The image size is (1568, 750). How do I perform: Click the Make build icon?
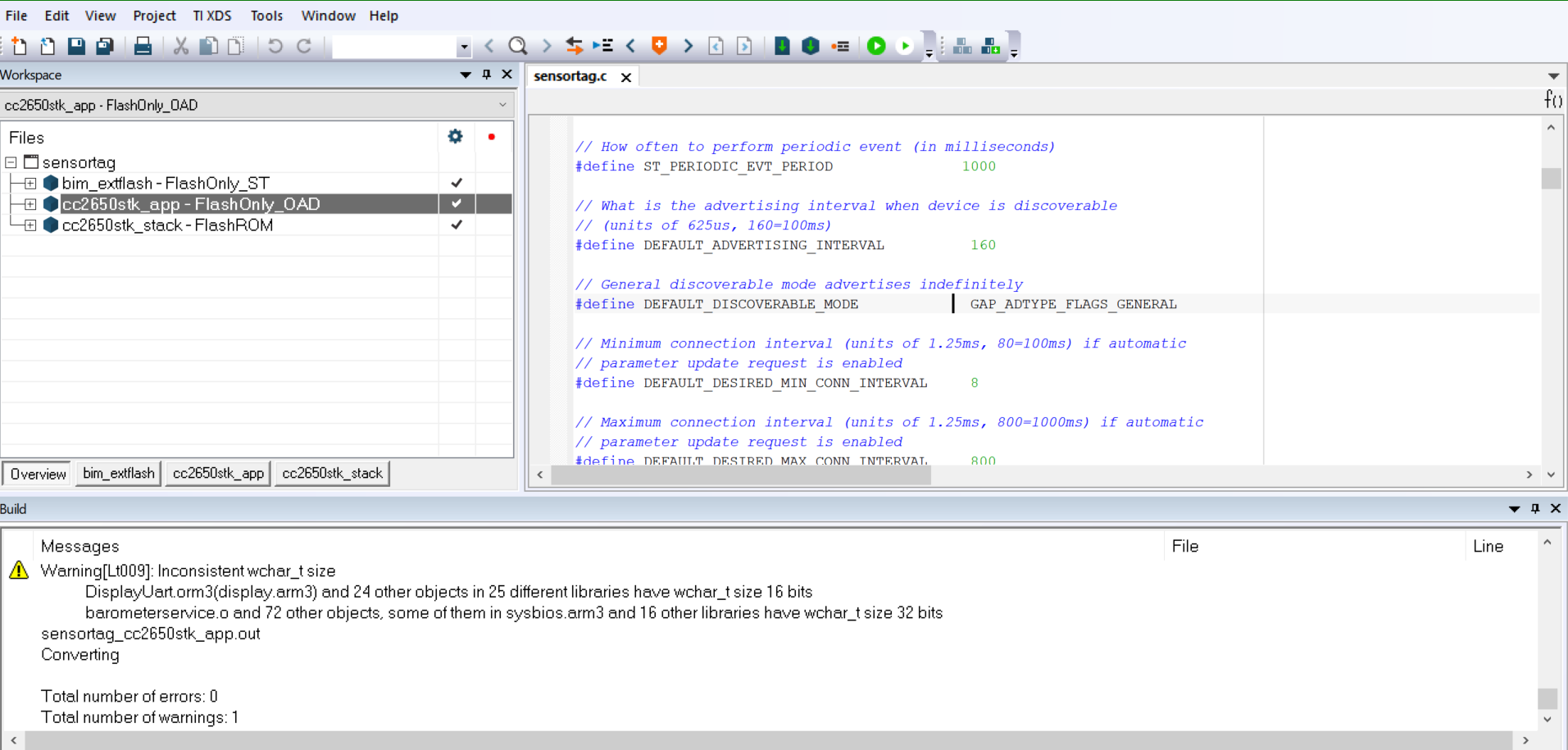pyautogui.click(x=811, y=47)
